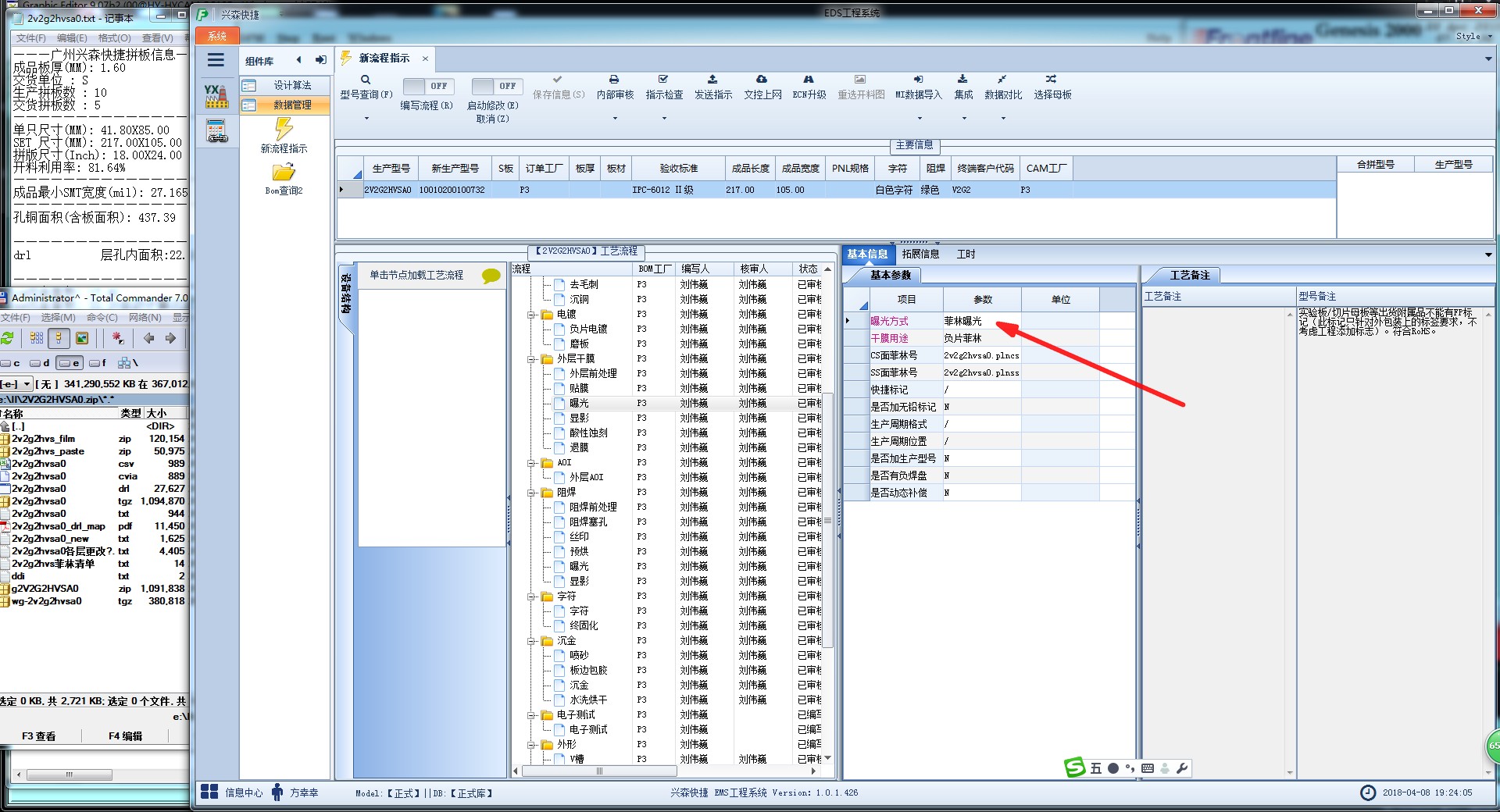
Task: Open 文件(F) menu in Total Commander
Action: 16,318
